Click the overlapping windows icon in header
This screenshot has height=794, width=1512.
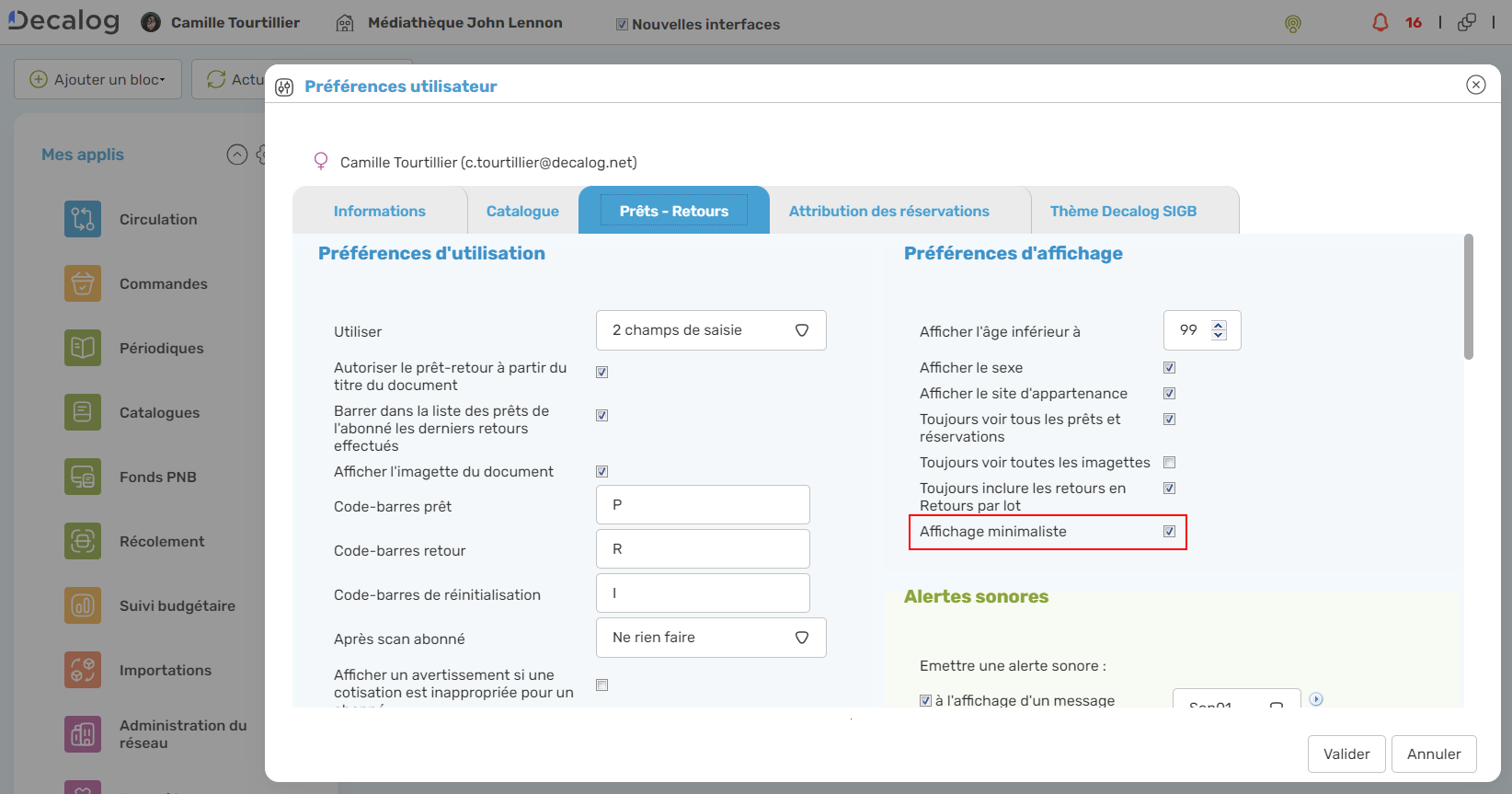[x=1467, y=22]
